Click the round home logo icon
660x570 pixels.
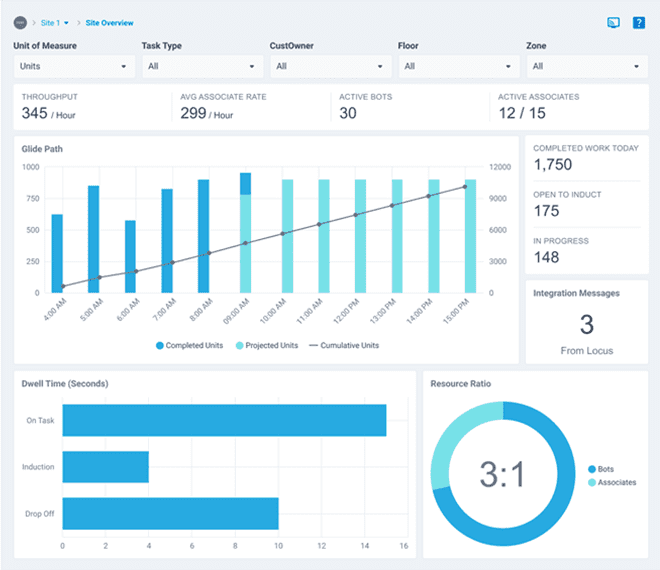coord(21,22)
